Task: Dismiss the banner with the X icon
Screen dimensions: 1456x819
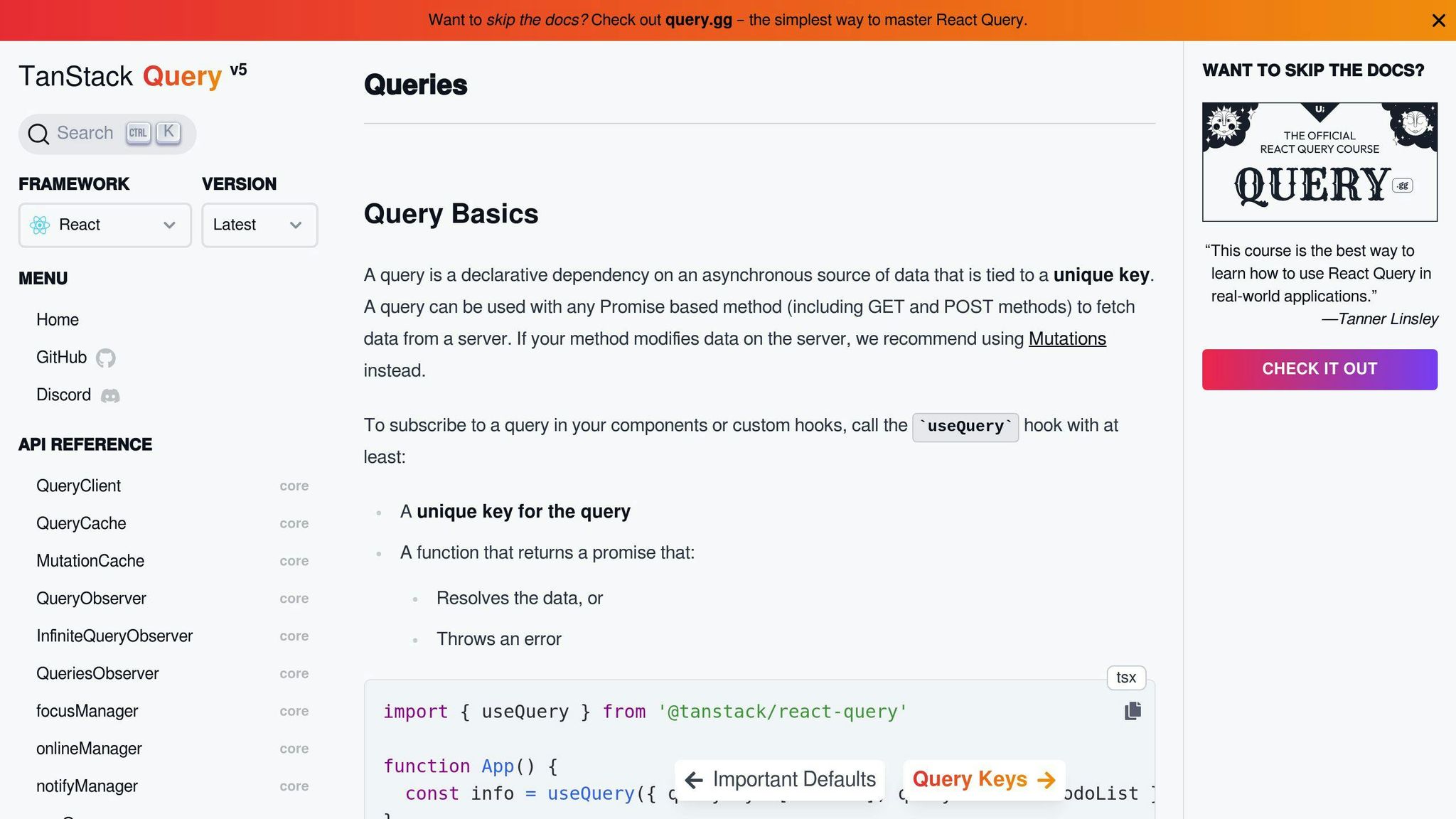Action: coord(1438,21)
